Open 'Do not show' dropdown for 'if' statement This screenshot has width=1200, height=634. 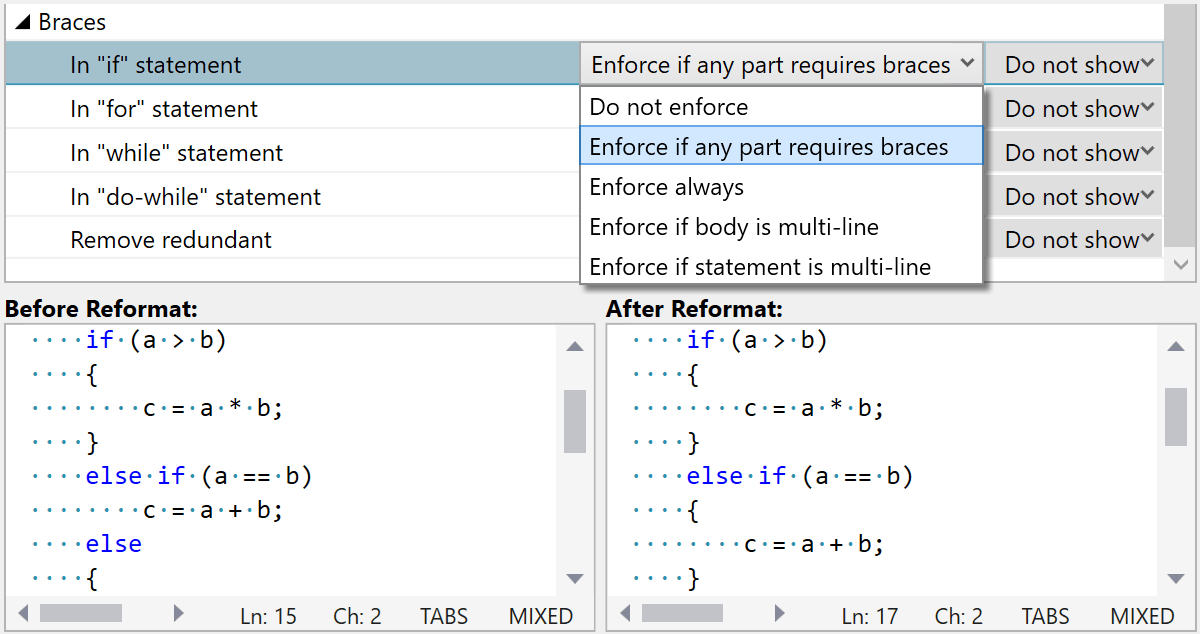[x=1074, y=65]
